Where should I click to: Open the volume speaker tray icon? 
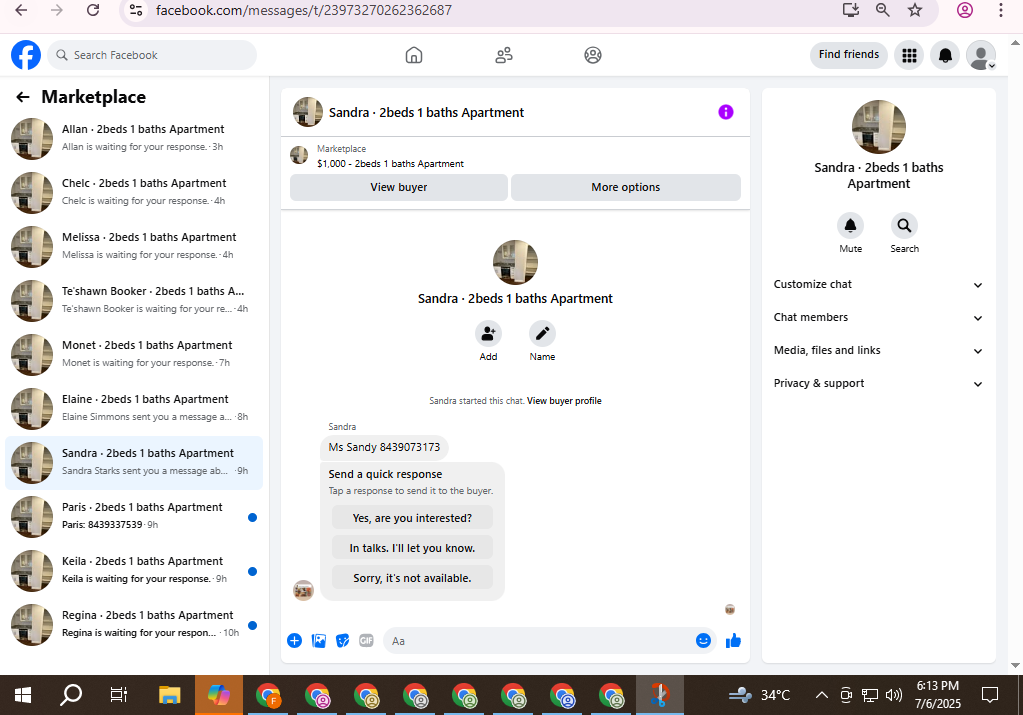pos(894,695)
